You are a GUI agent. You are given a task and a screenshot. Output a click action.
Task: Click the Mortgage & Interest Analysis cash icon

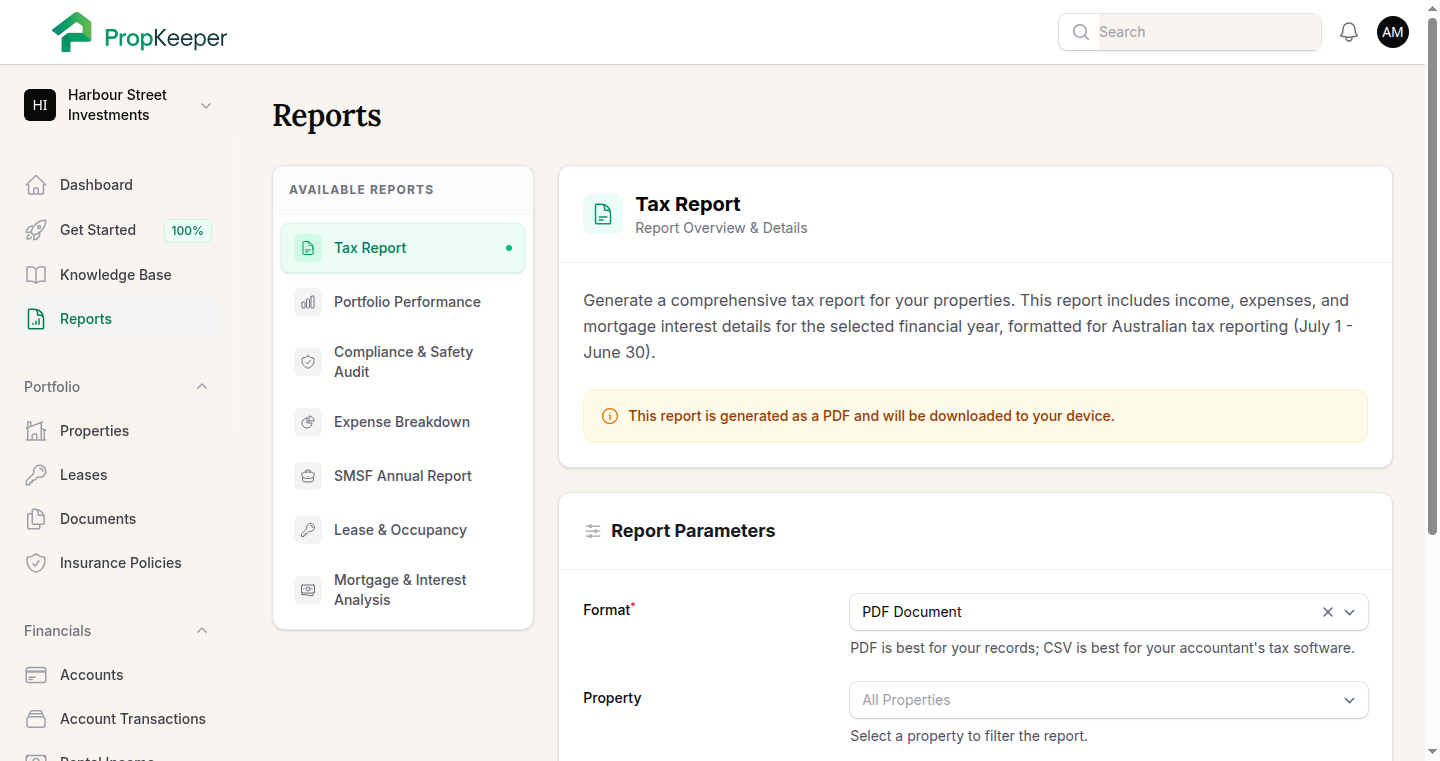308,590
